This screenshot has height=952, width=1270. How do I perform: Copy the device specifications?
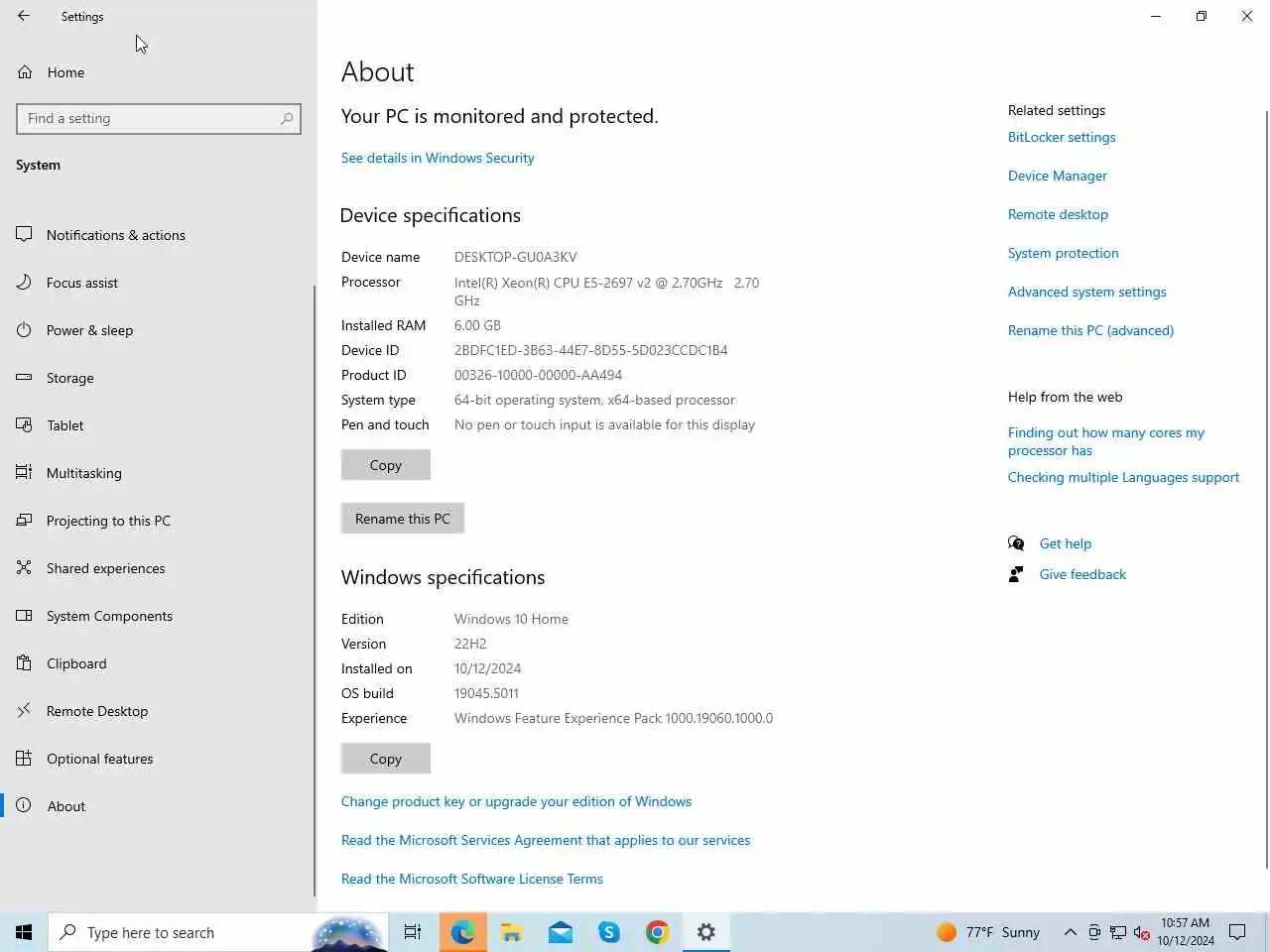(386, 465)
